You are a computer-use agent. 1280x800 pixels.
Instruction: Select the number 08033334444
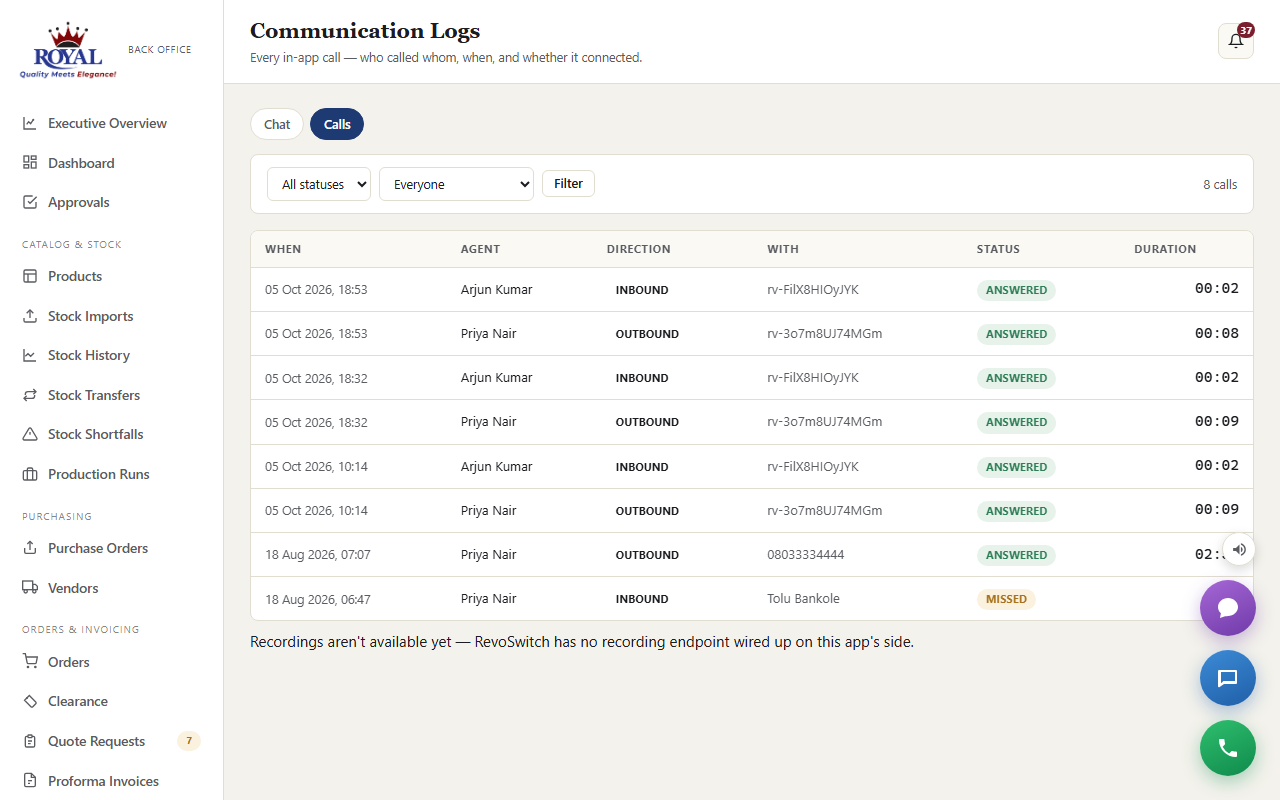click(x=805, y=554)
